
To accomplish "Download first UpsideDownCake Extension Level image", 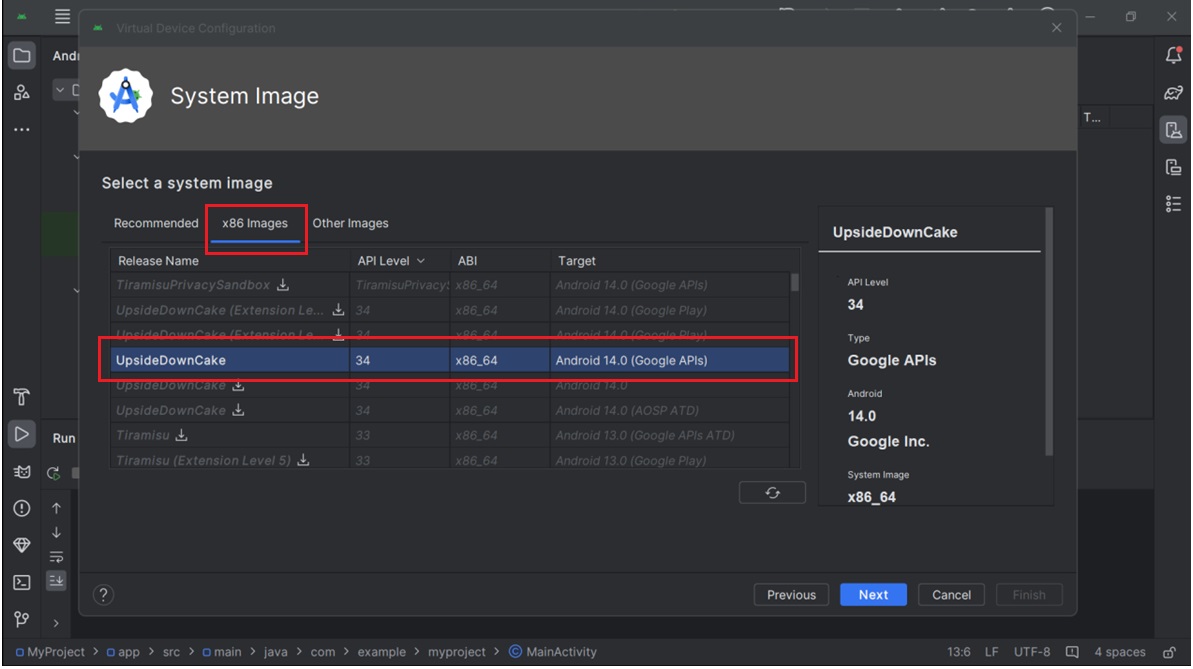I will click(x=339, y=310).
